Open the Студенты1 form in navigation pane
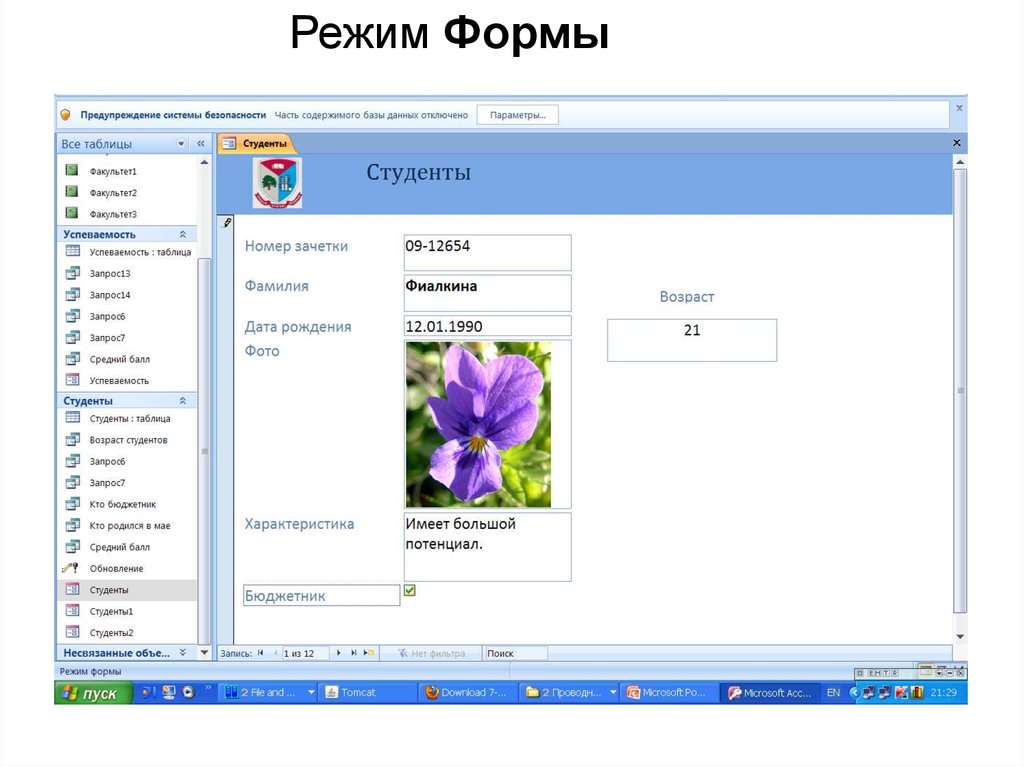The height and width of the screenshot is (767, 1024). click(110, 611)
